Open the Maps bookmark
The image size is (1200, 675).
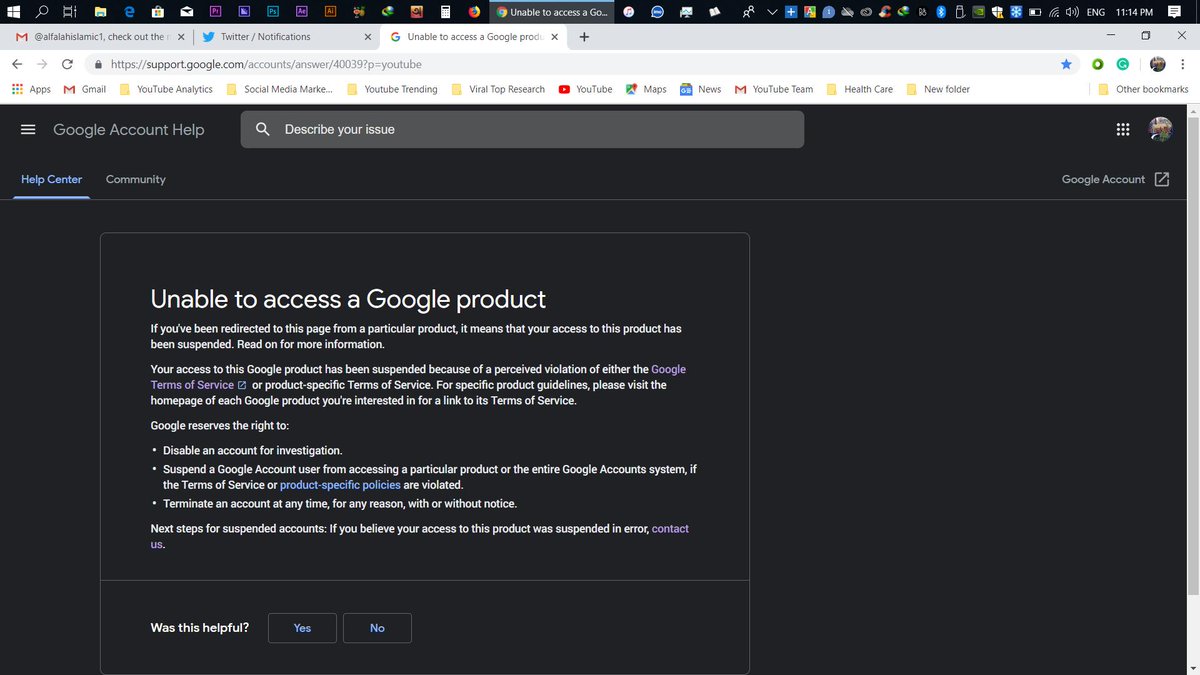click(x=646, y=89)
